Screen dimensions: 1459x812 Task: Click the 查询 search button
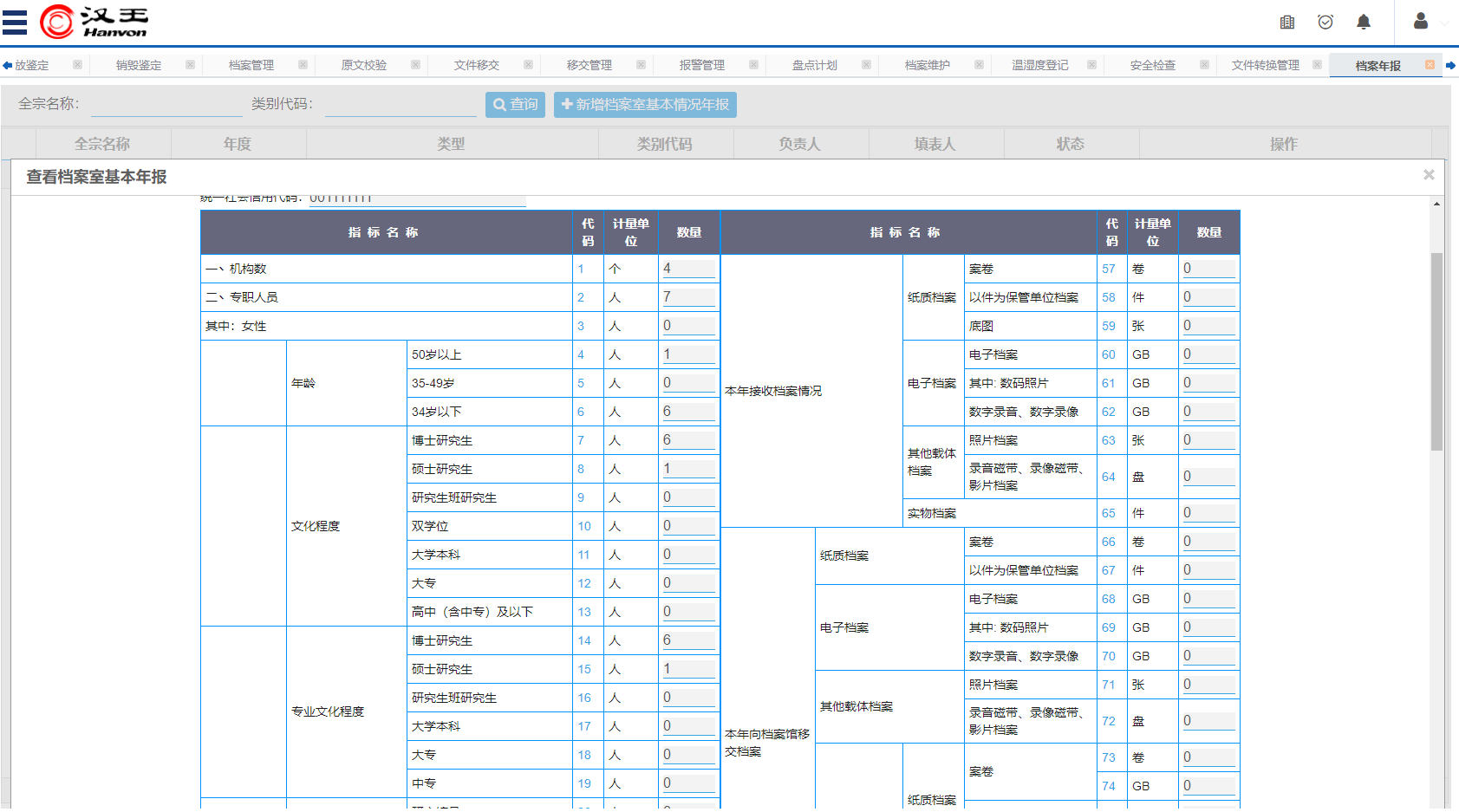point(515,105)
